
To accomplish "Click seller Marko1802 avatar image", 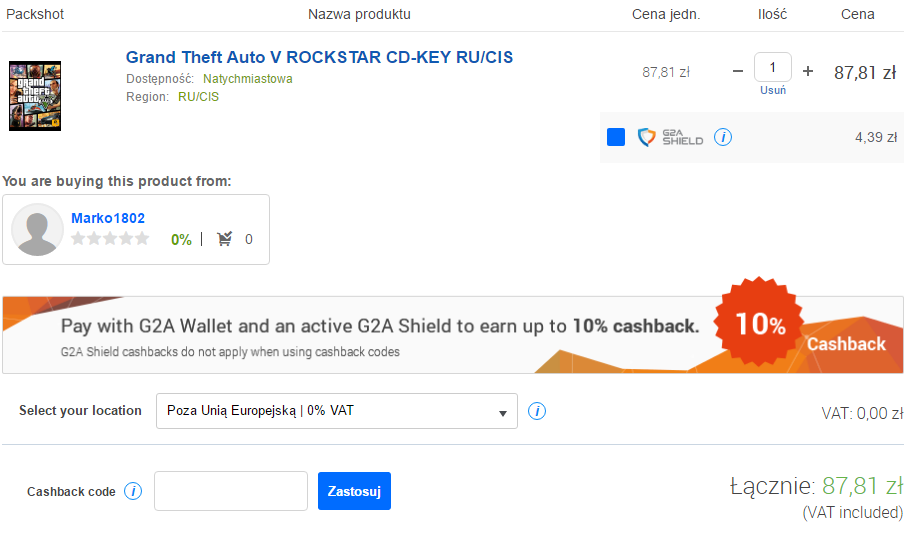I will click(x=37, y=230).
